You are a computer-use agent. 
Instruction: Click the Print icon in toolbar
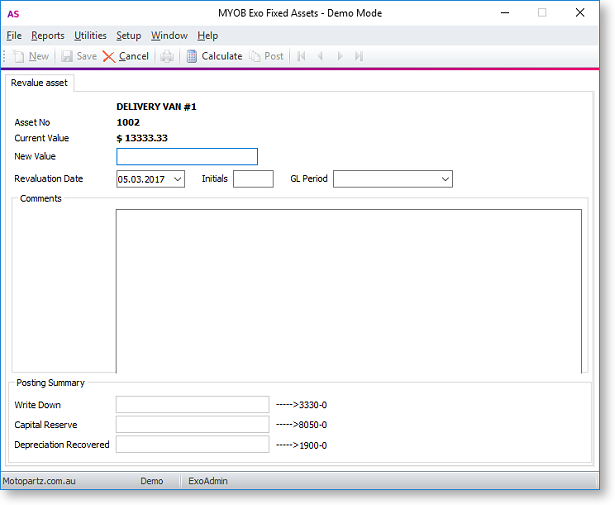168,57
